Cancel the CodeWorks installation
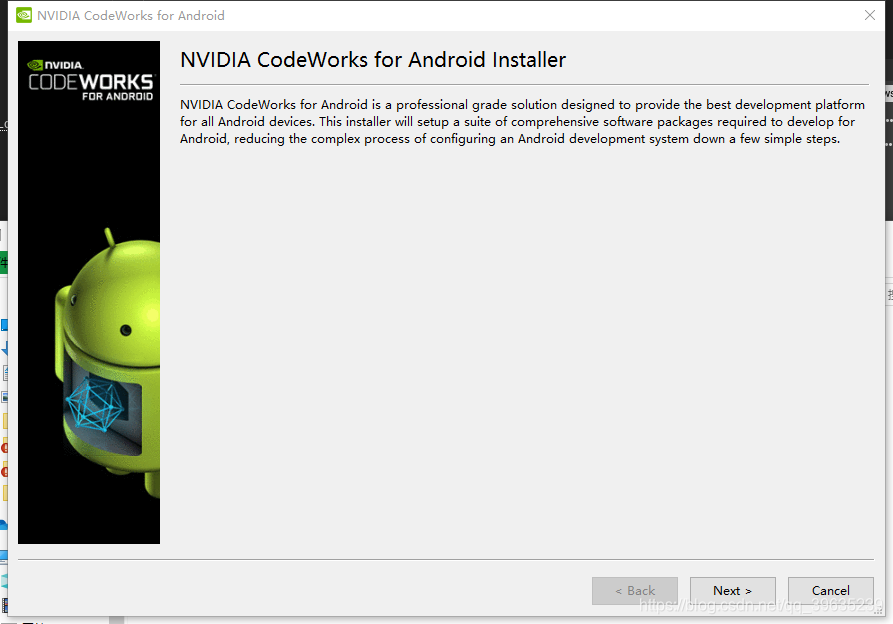 [x=830, y=590]
